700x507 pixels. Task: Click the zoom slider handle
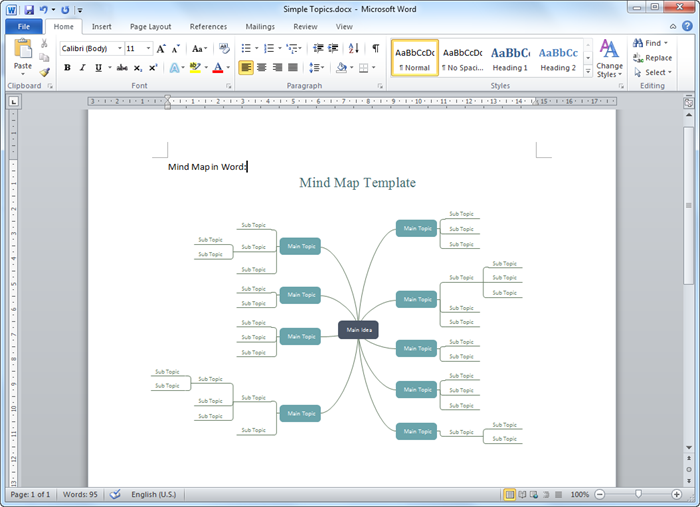(x=638, y=495)
